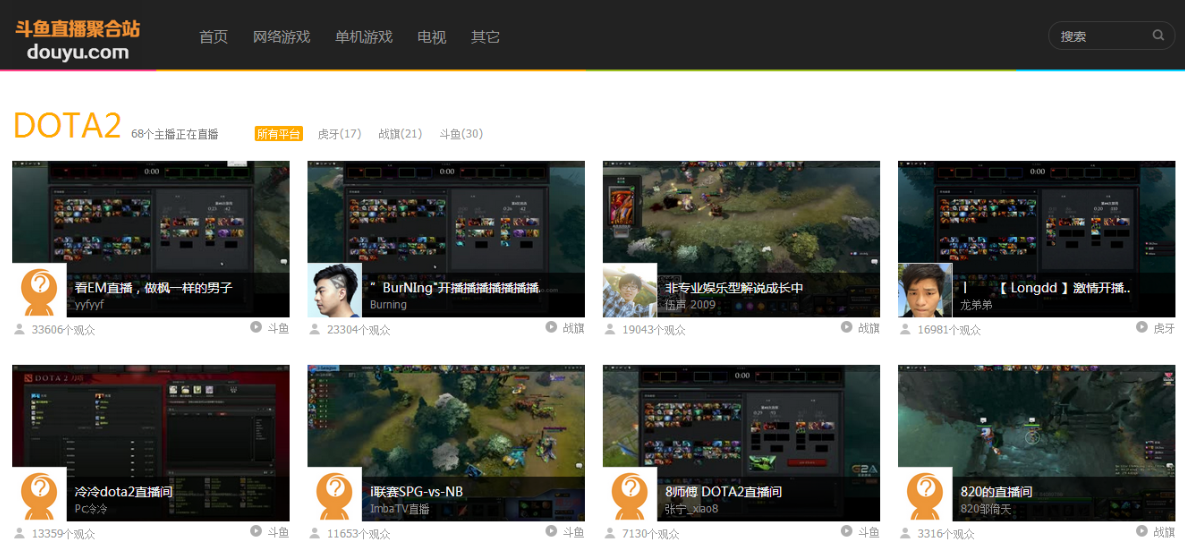1185x554 pixels.
Task: Click play icon beside Burning's 战旗 label
Action: (552, 327)
